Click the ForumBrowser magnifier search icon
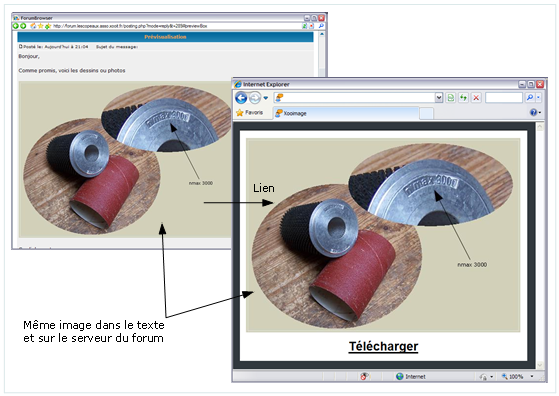Image resolution: width=559 pixels, height=396 pixels. pos(321,26)
